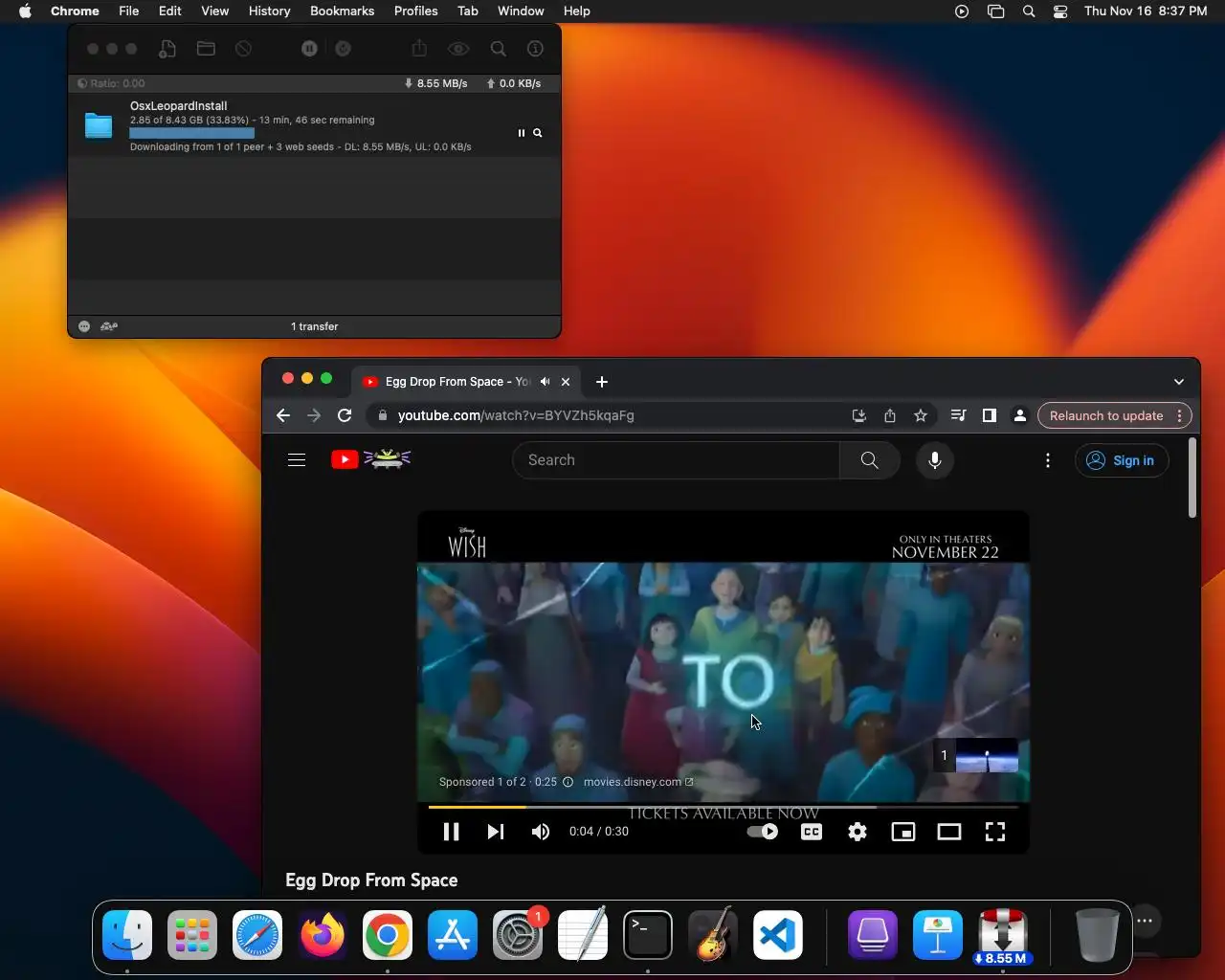Open a new Chrome tab

coord(601,381)
